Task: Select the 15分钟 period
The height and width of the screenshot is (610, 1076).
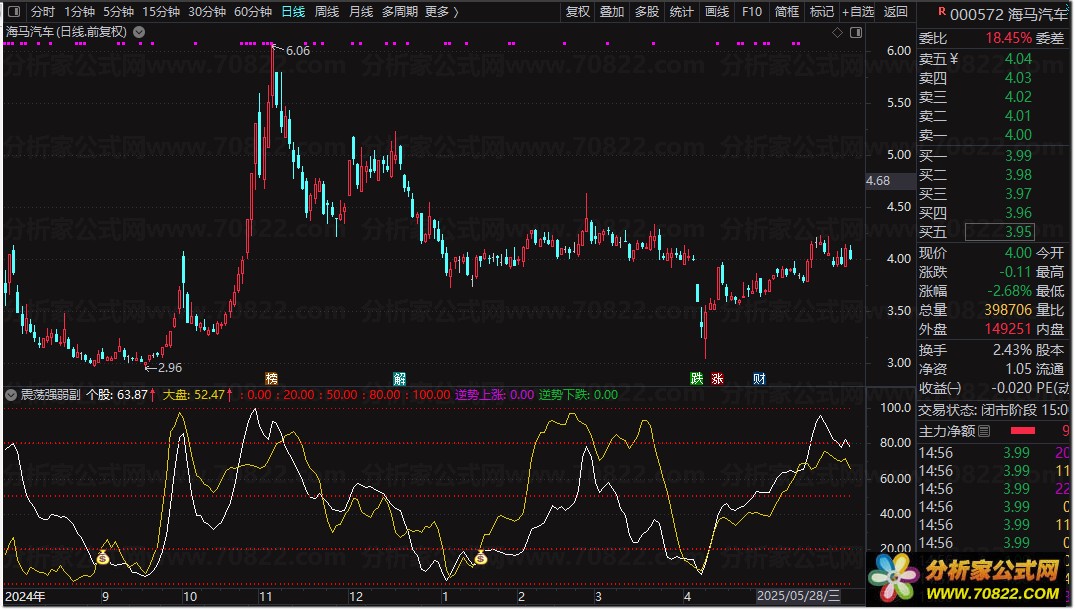Action: pos(161,12)
